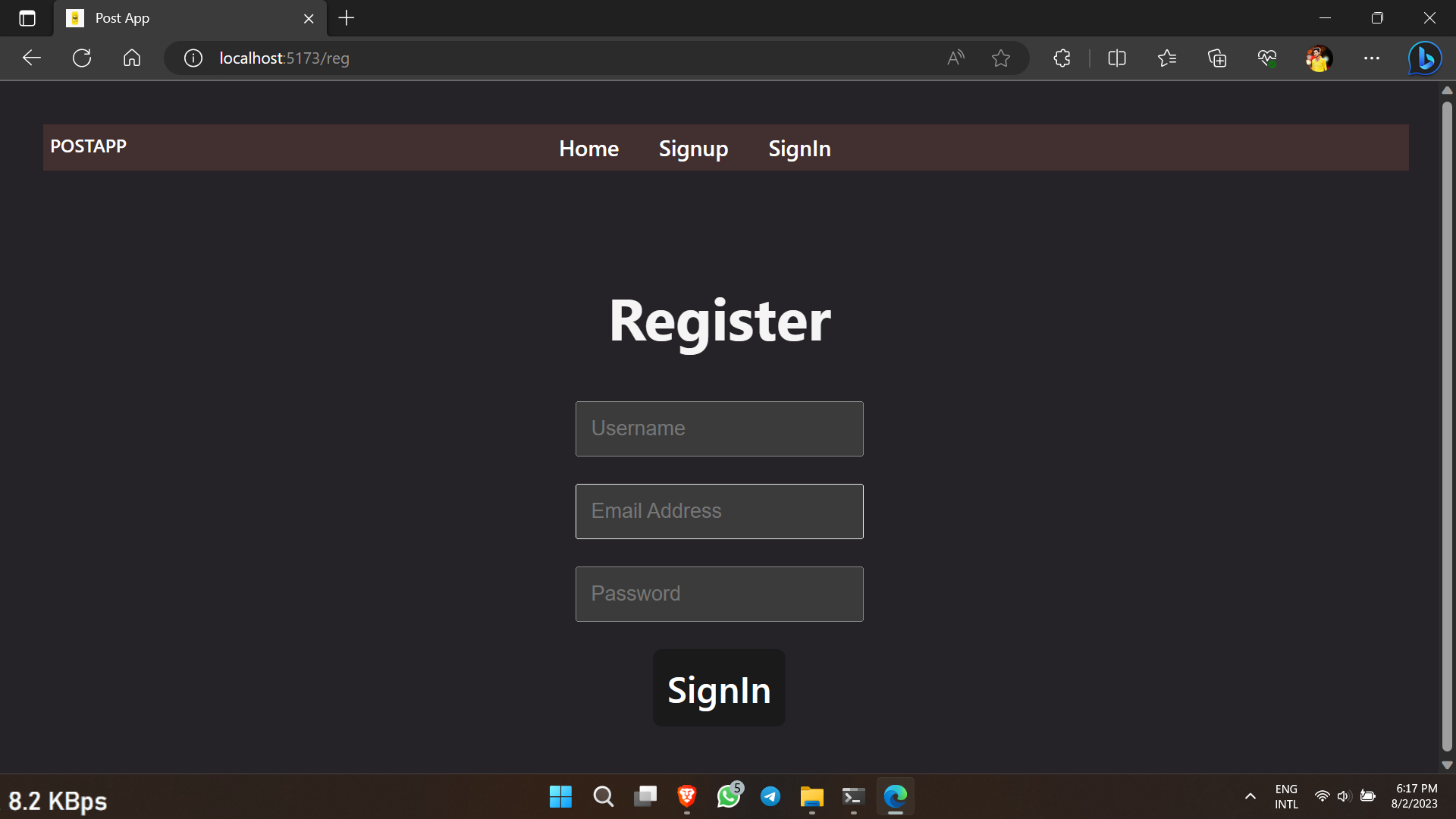Image resolution: width=1456 pixels, height=819 pixels.
Task: Expand hidden system tray icons
Action: pyautogui.click(x=1250, y=797)
